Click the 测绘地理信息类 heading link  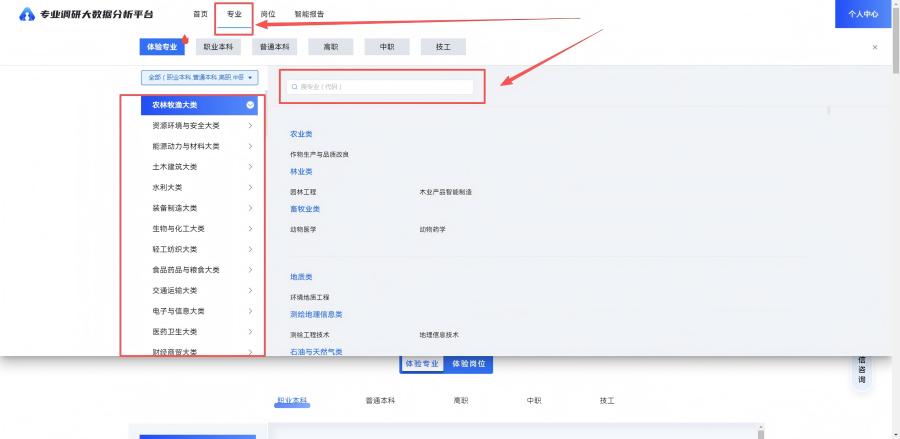pos(316,314)
